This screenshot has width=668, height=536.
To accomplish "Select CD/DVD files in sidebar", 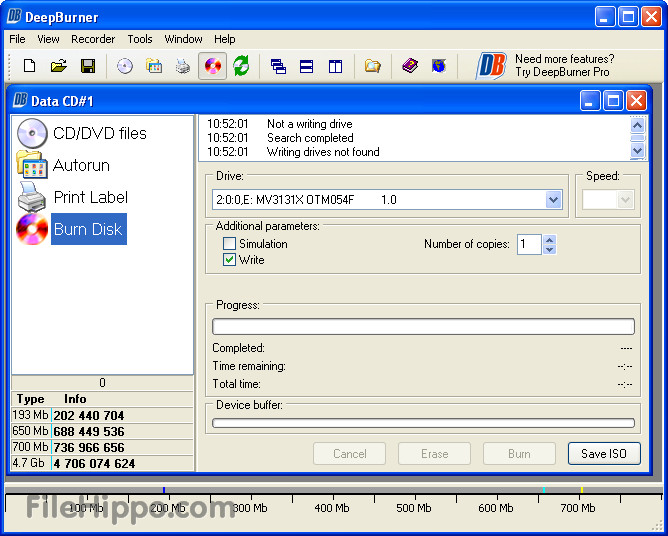I will [x=99, y=133].
